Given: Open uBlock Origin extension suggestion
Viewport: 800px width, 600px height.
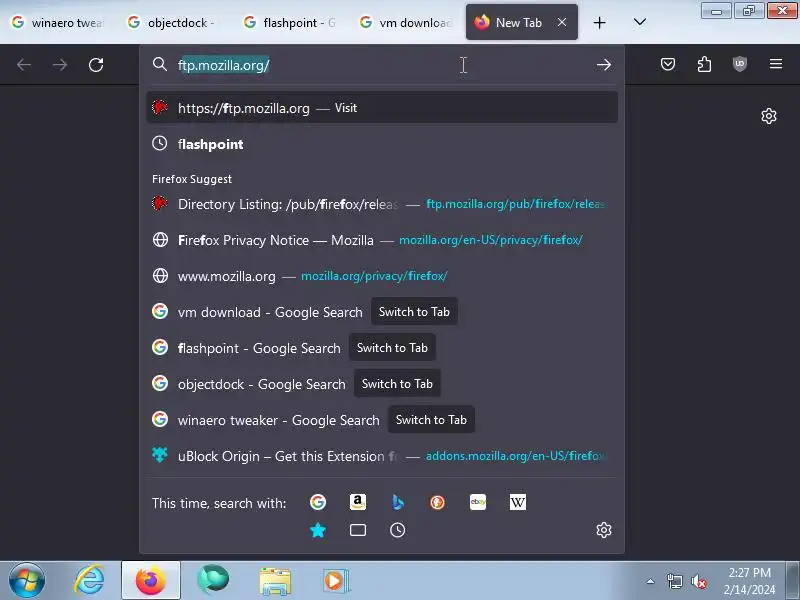Looking at the screenshot, I should 382,456.
